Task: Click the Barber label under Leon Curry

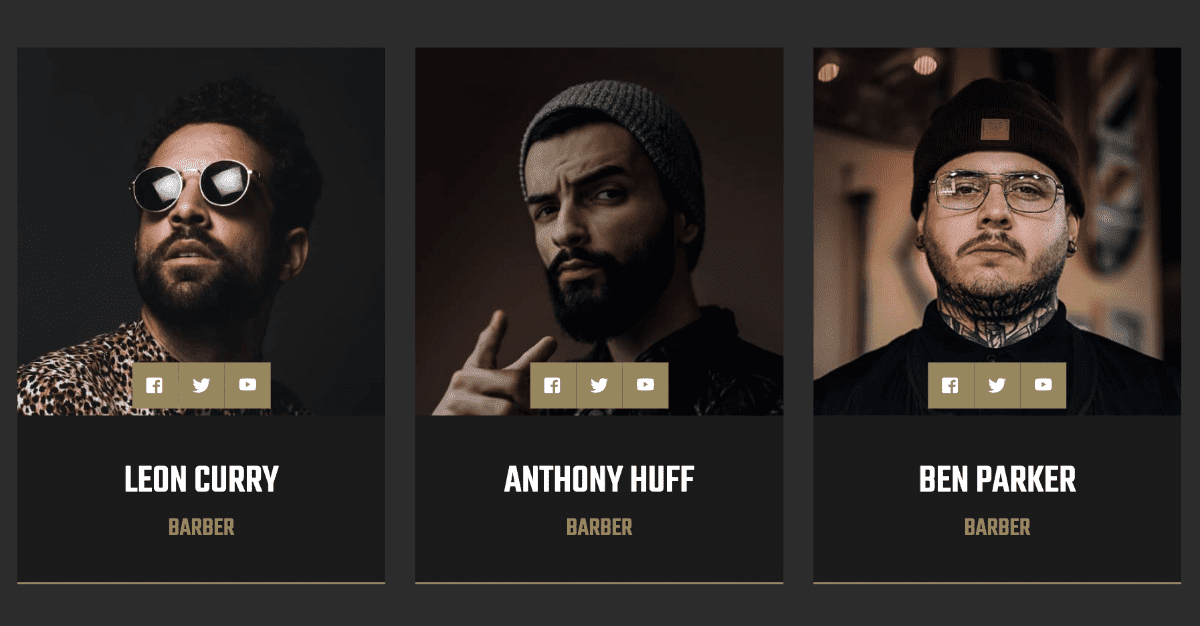Action: pyautogui.click(x=201, y=527)
